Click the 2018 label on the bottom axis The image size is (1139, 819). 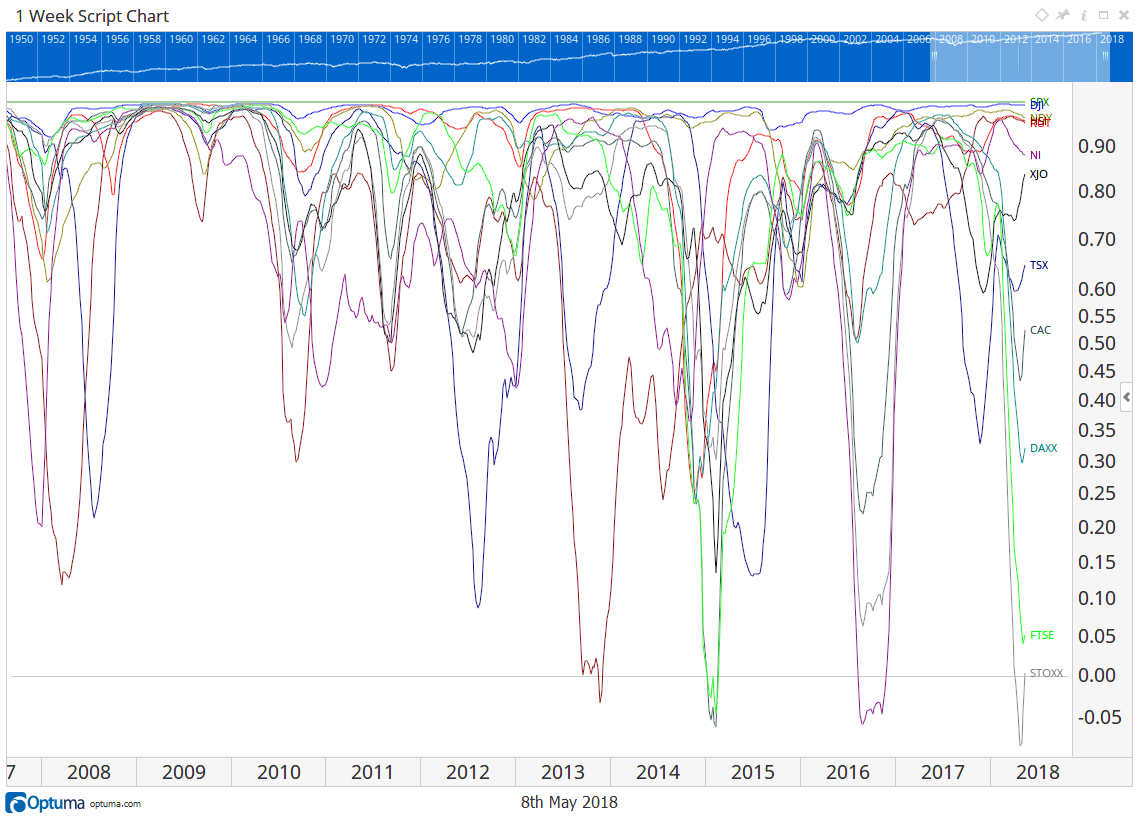pos(1036,772)
